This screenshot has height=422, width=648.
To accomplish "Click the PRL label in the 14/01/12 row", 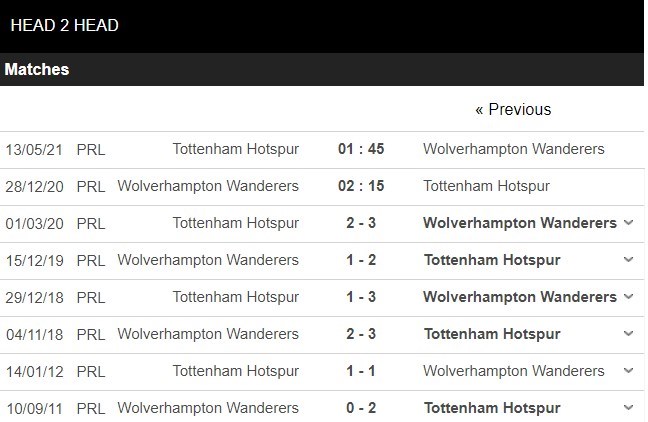I will point(90,371).
